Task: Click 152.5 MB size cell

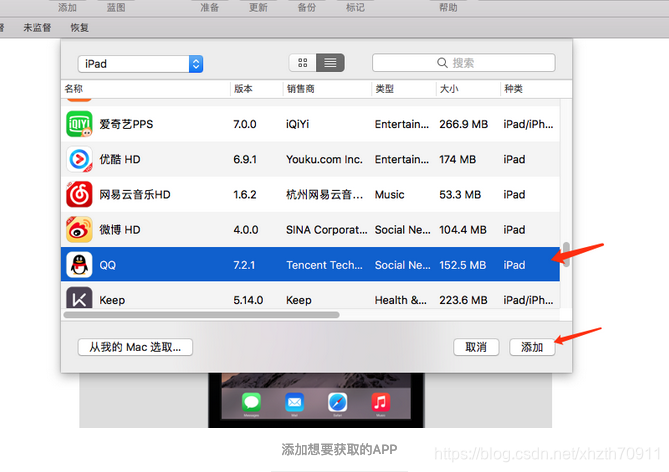Action: coord(463,265)
